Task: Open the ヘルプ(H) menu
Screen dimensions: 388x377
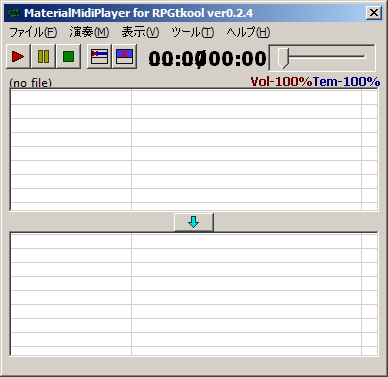Action: click(248, 32)
